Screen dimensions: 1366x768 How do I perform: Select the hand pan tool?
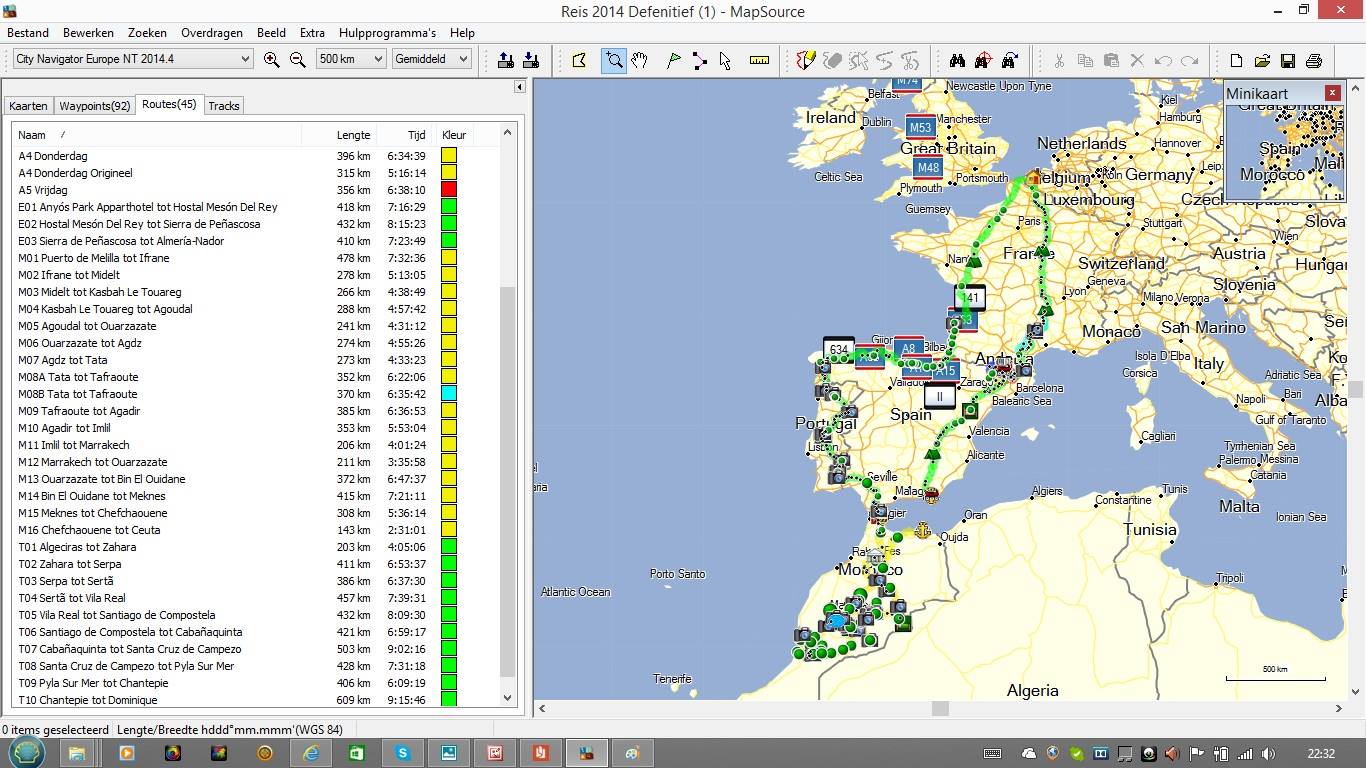[639, 61]
